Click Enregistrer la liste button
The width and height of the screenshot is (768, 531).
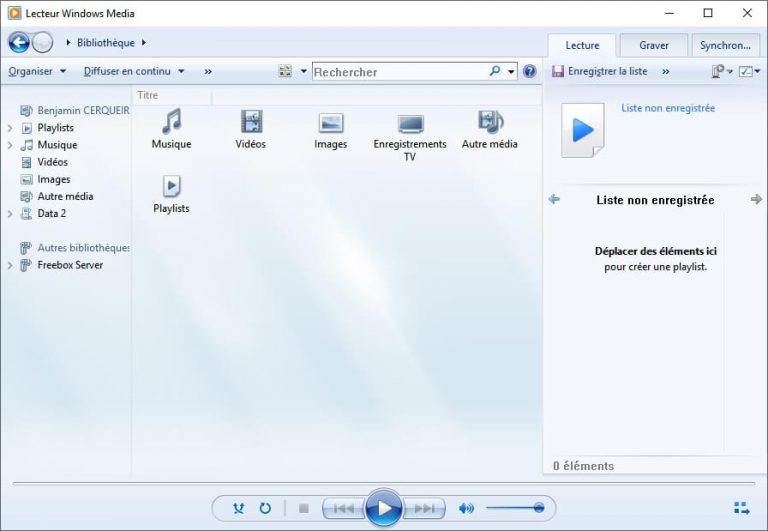(x=600, y=72)
